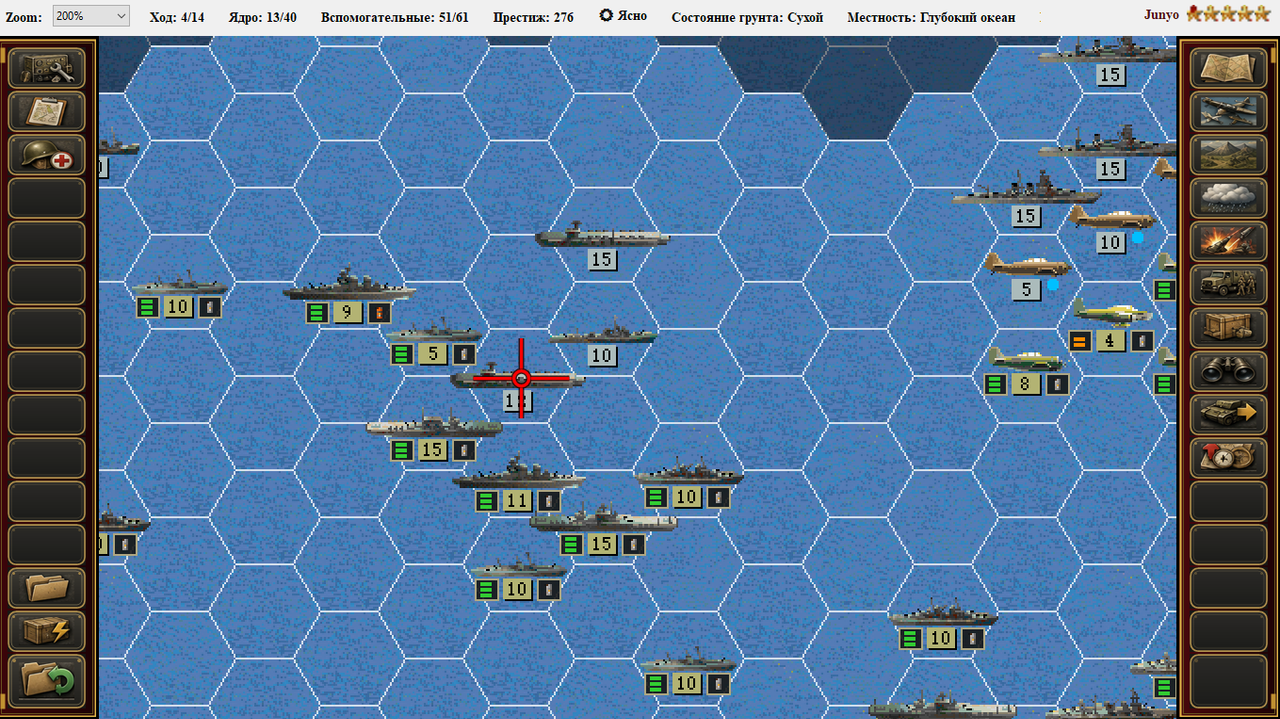Image resolution: width=1280 pixels, height=719 pixels.
Task: Toggle the aircraft layer button
Action: coord(1227,112)
